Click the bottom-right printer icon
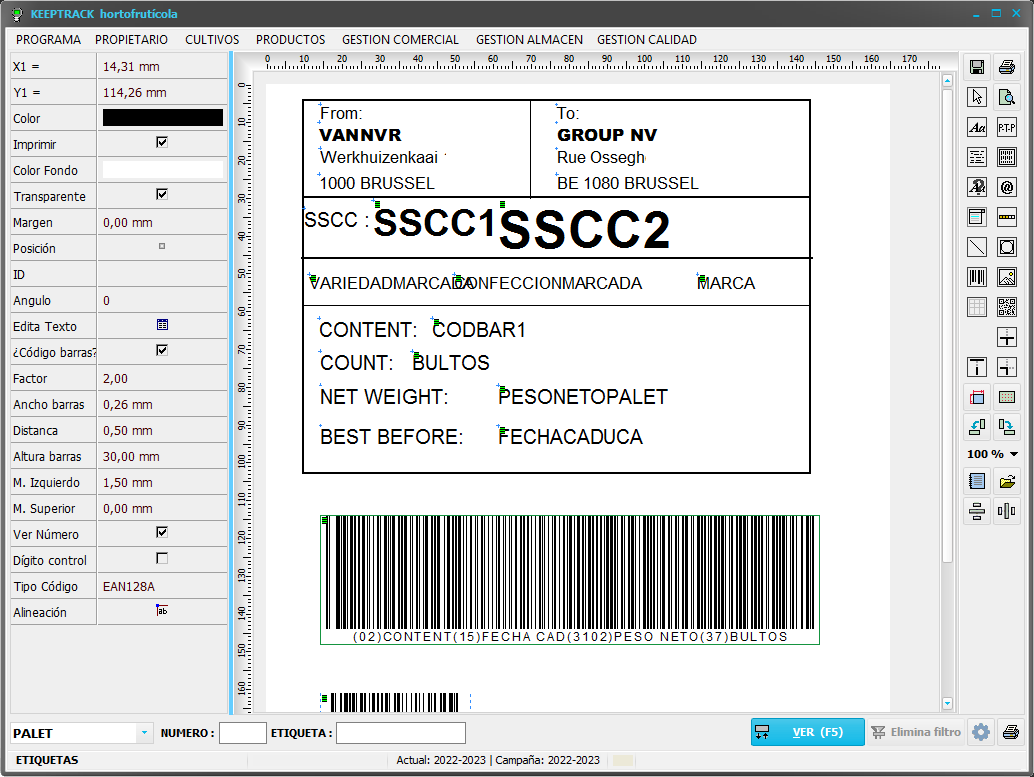The height and width of the screenshot is (777, 1034). 1010,732
